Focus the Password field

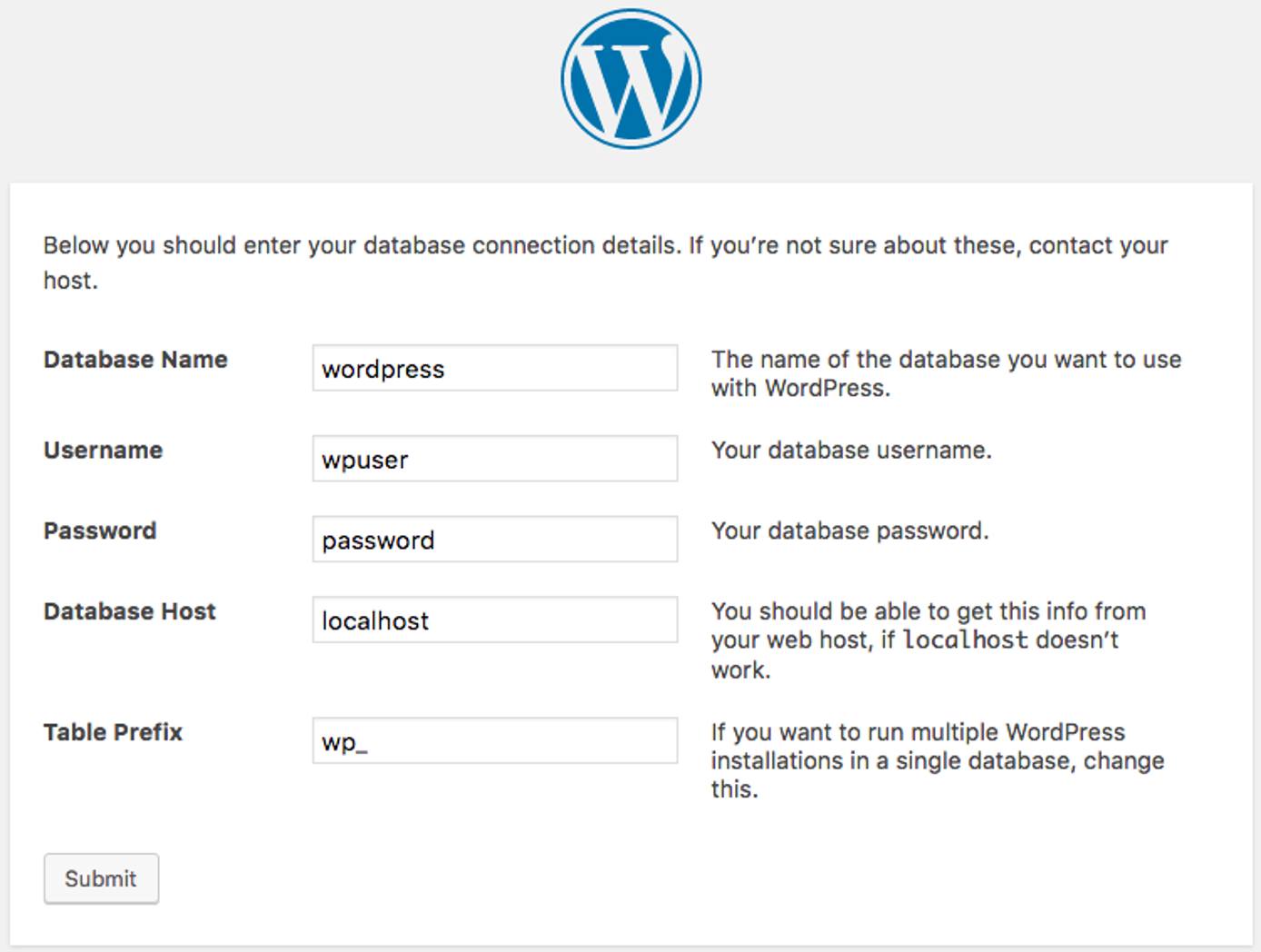click(x=494, y=539)
